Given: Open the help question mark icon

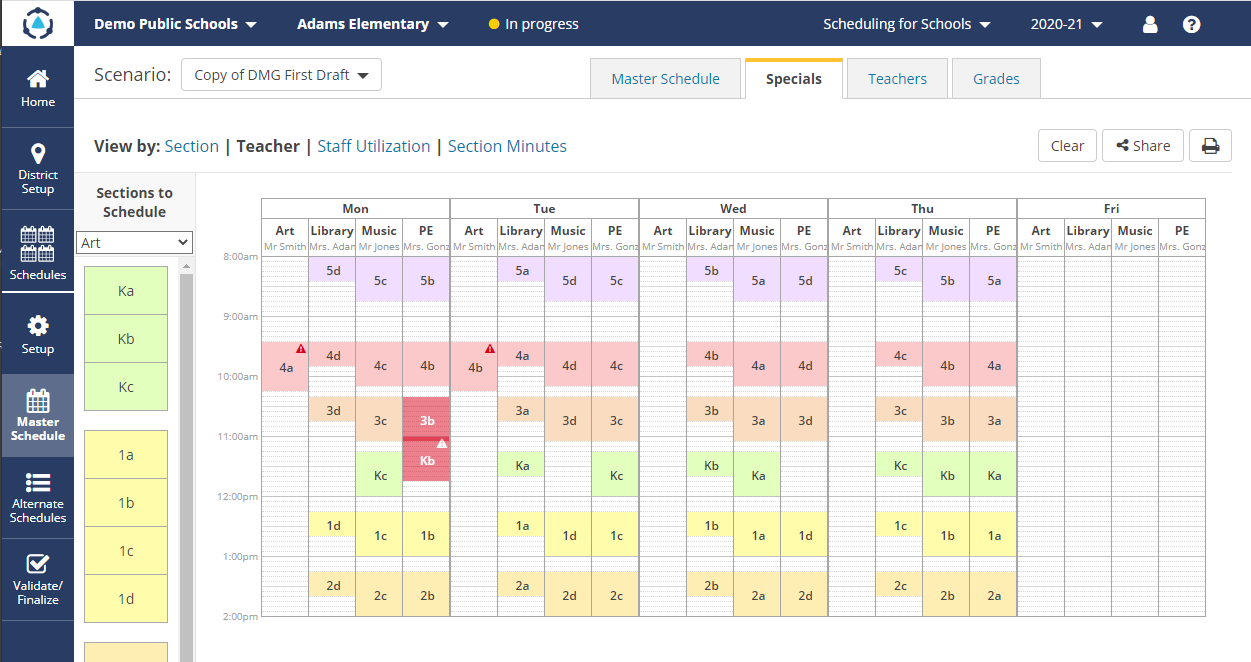Looking at the screenshot, I should [x=1191, y=24].
